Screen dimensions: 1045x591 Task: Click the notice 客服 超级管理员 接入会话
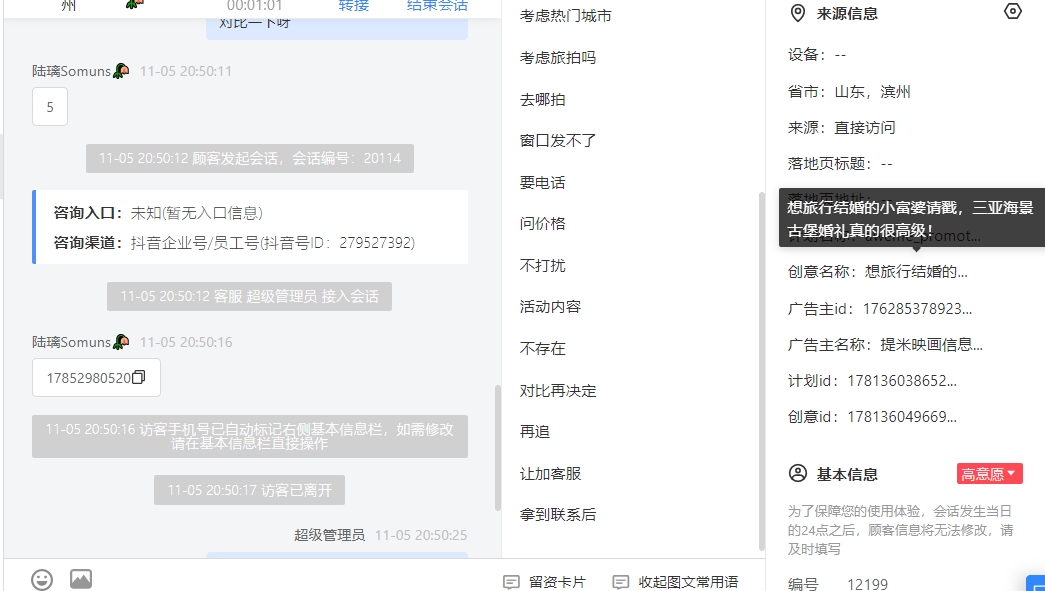(249, 296)
